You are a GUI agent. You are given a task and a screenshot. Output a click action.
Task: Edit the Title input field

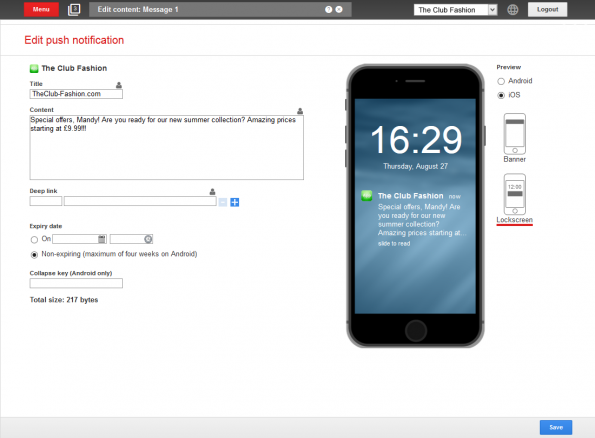pyautogui.click(x=76, y=94)
